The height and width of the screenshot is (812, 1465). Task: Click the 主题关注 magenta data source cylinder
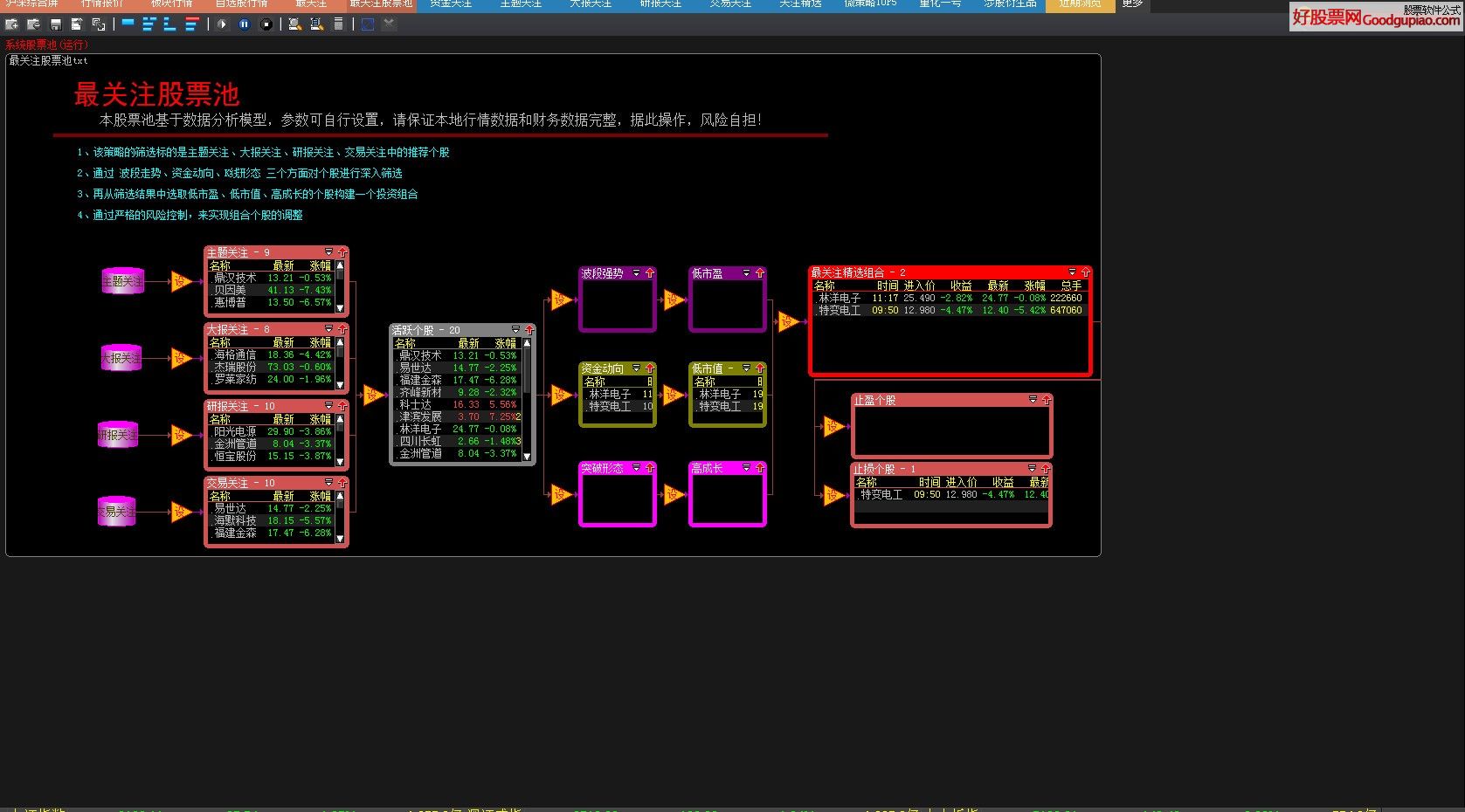pyautogui.click(x=122, y=281)
